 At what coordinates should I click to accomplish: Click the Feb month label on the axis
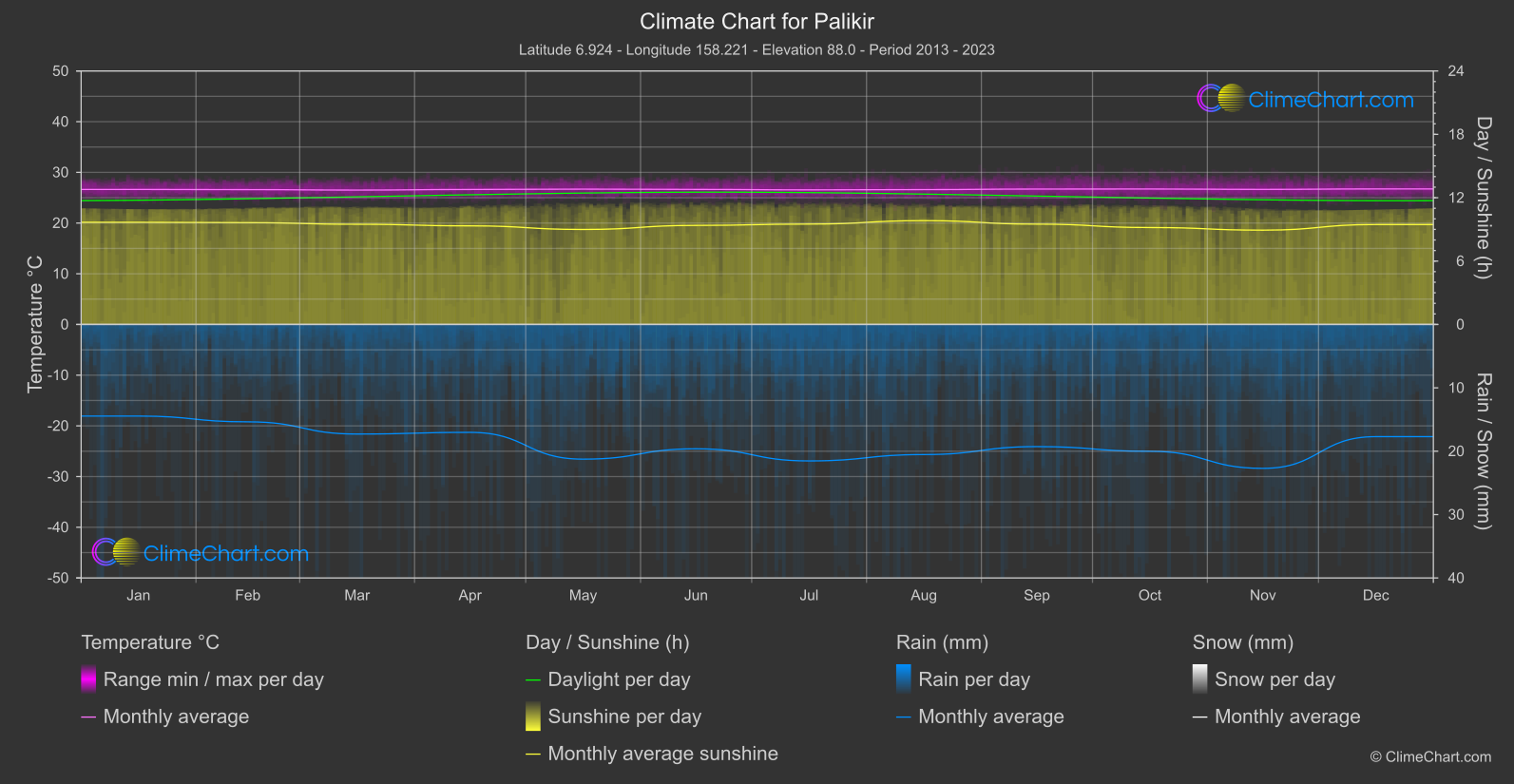click(x=248, y=595)
